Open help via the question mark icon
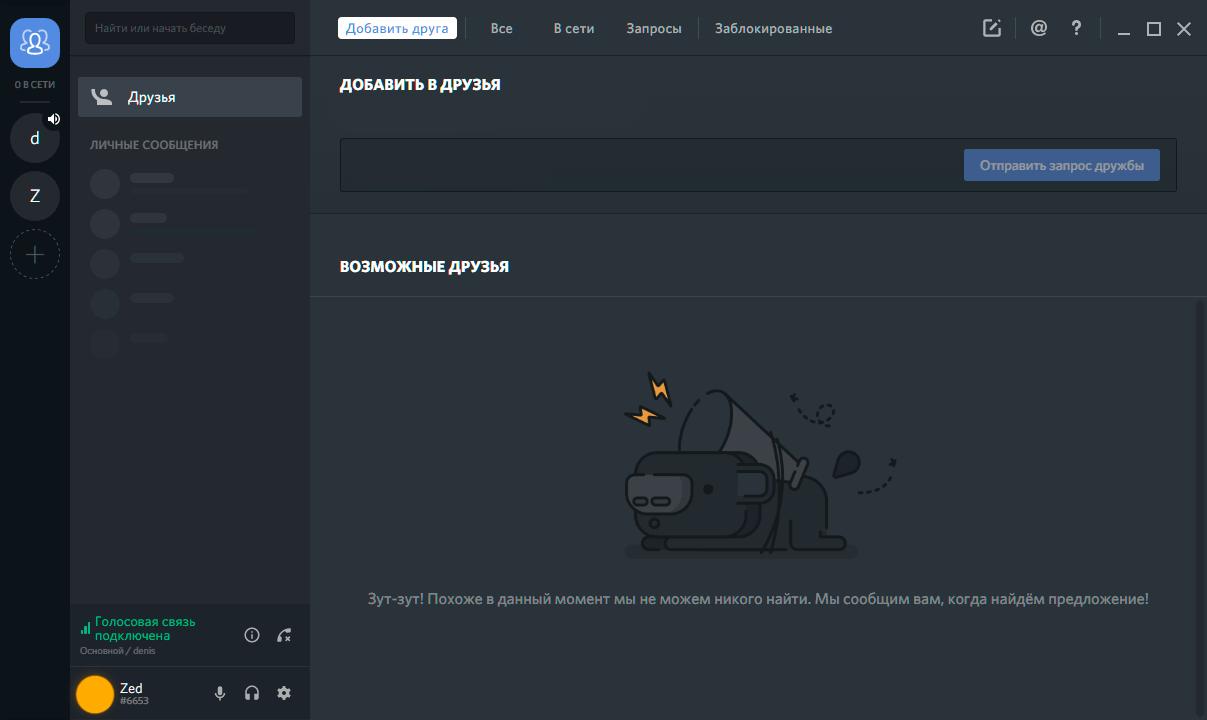Viewport: 1207px width, 720px height. [x=1076, y=28]
